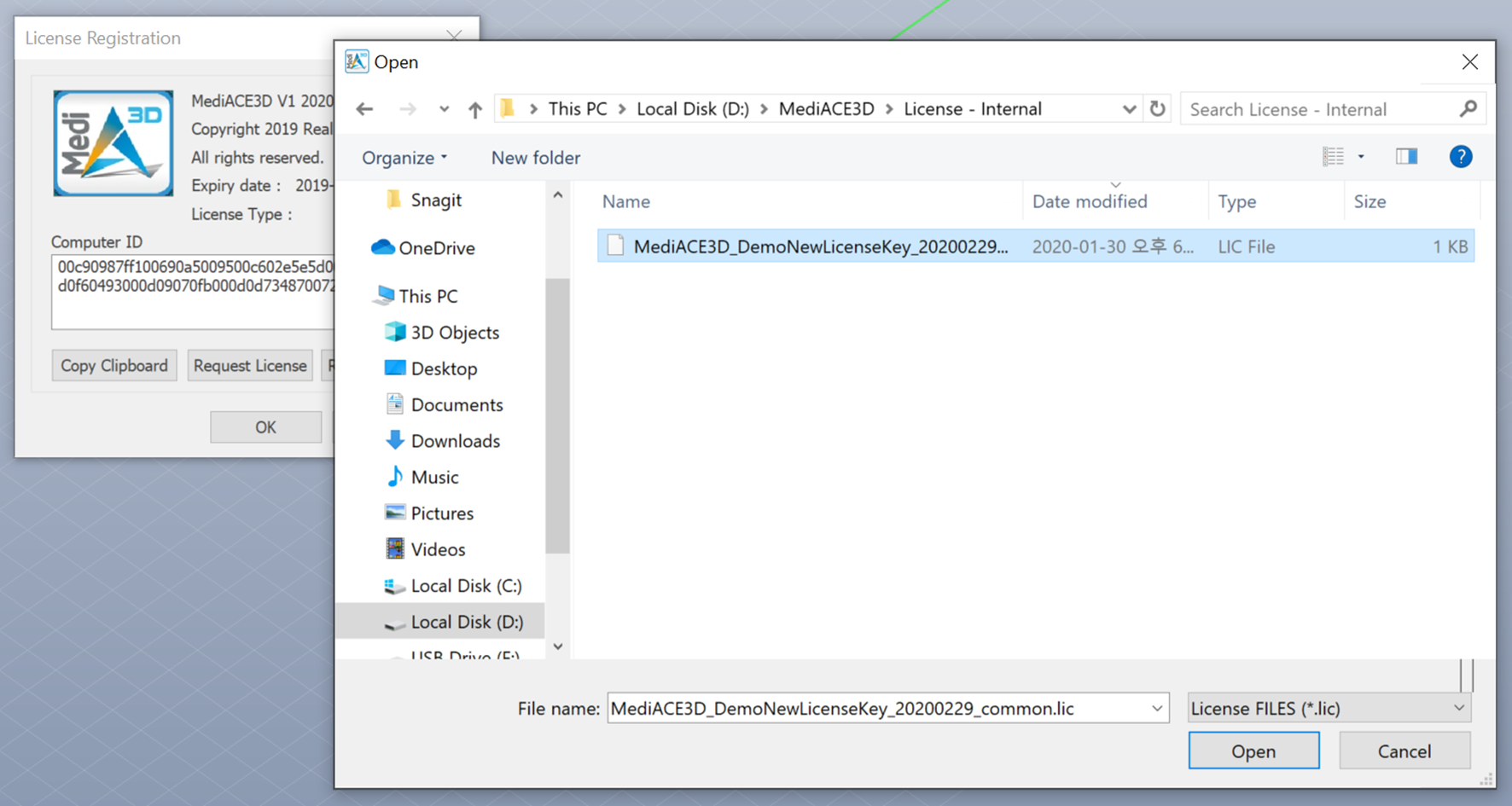Click the Open button

point(1253,751)
